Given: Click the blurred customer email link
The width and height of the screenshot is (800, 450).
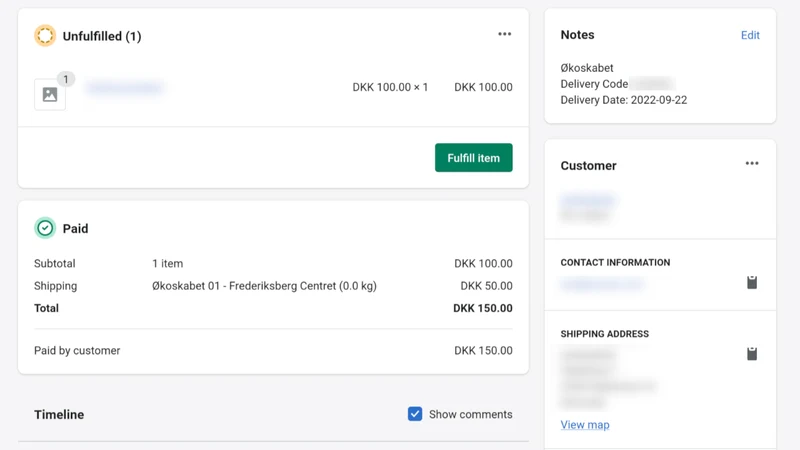Looking at the screenshot, I should click(602, 284).
